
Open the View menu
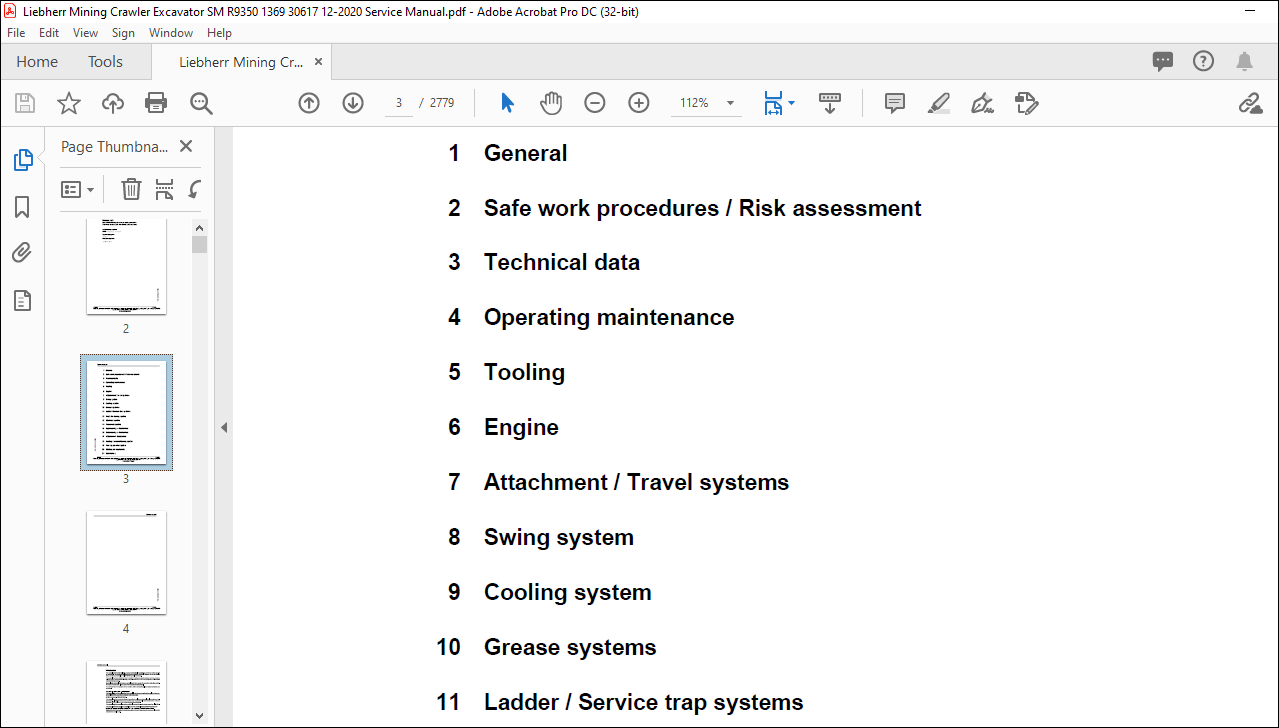pos(85,33)
